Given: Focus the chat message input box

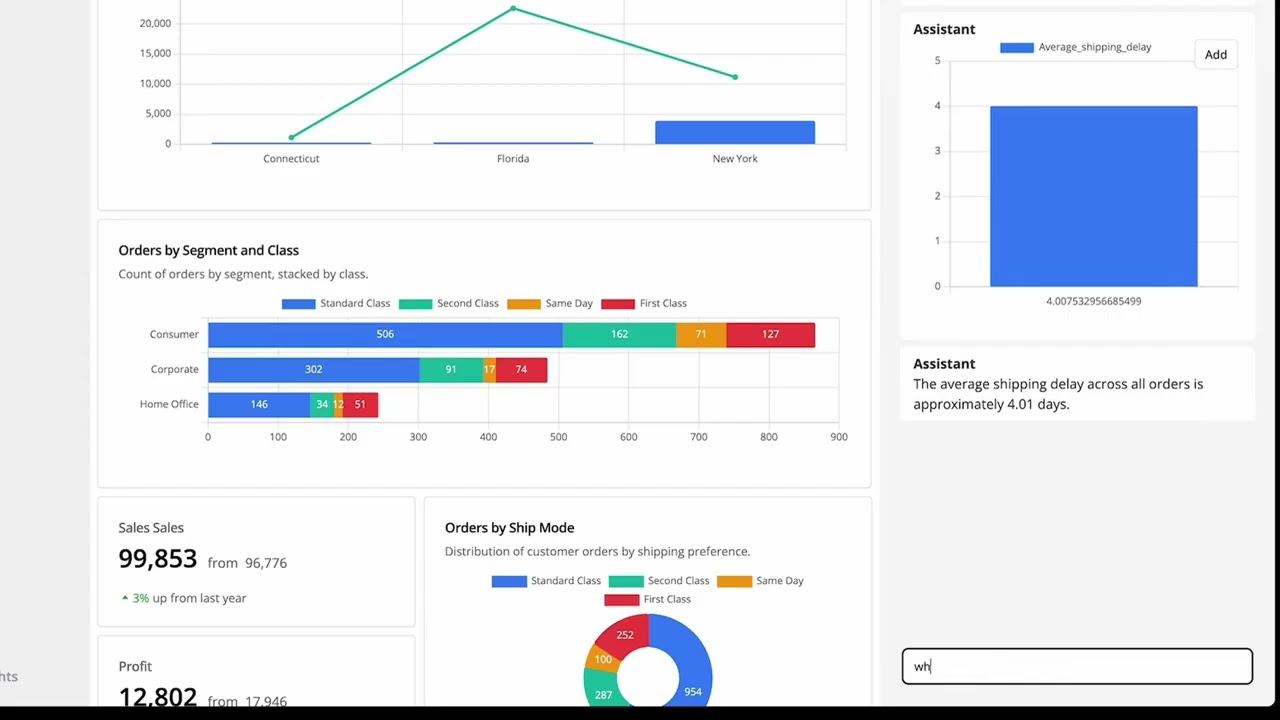Looking at the screenshot, I should pyautogui.click(x=1077, y=667).
